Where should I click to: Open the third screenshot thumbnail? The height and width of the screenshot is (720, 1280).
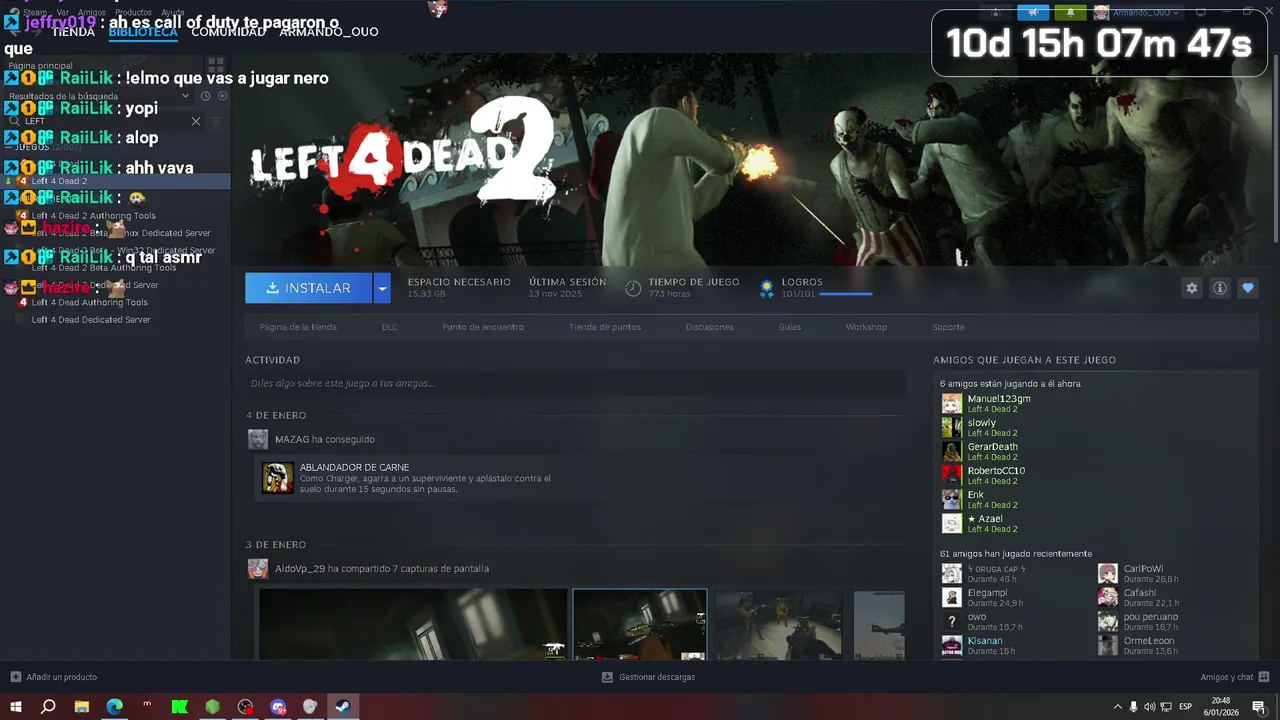click(x=778, y=625)
